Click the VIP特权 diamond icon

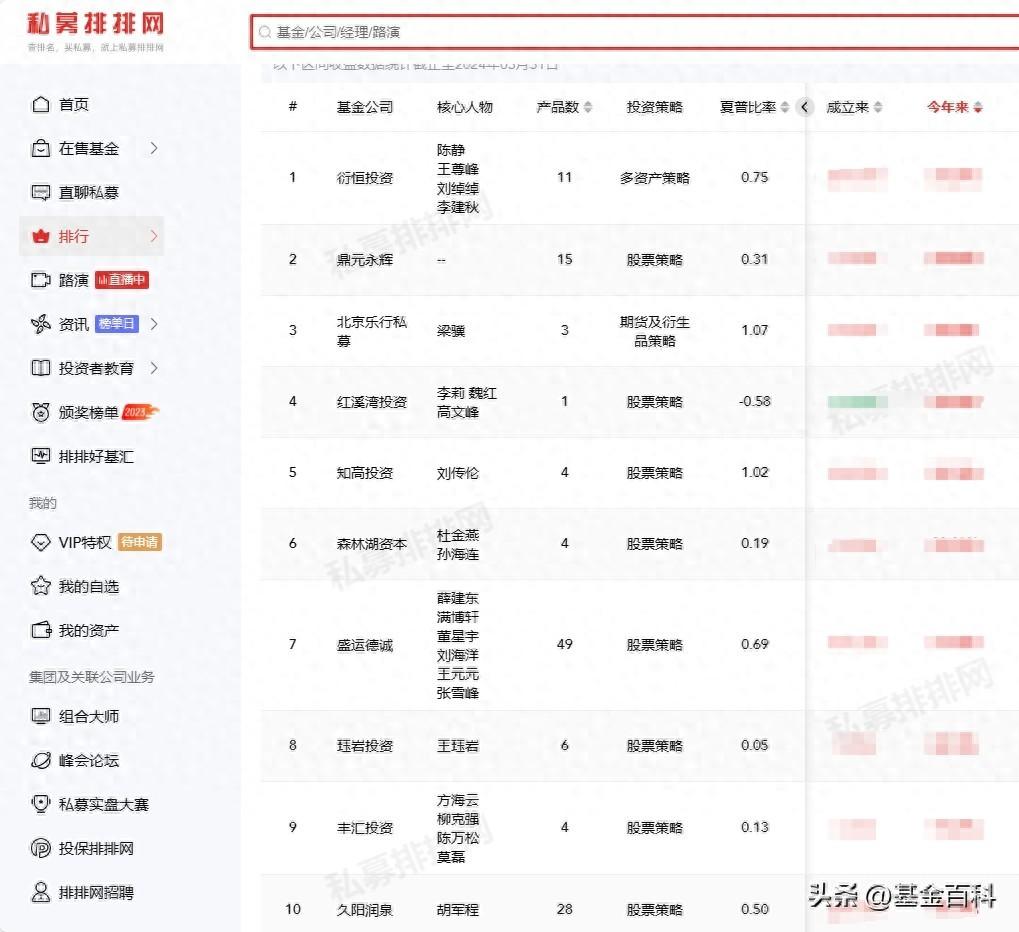40,542
